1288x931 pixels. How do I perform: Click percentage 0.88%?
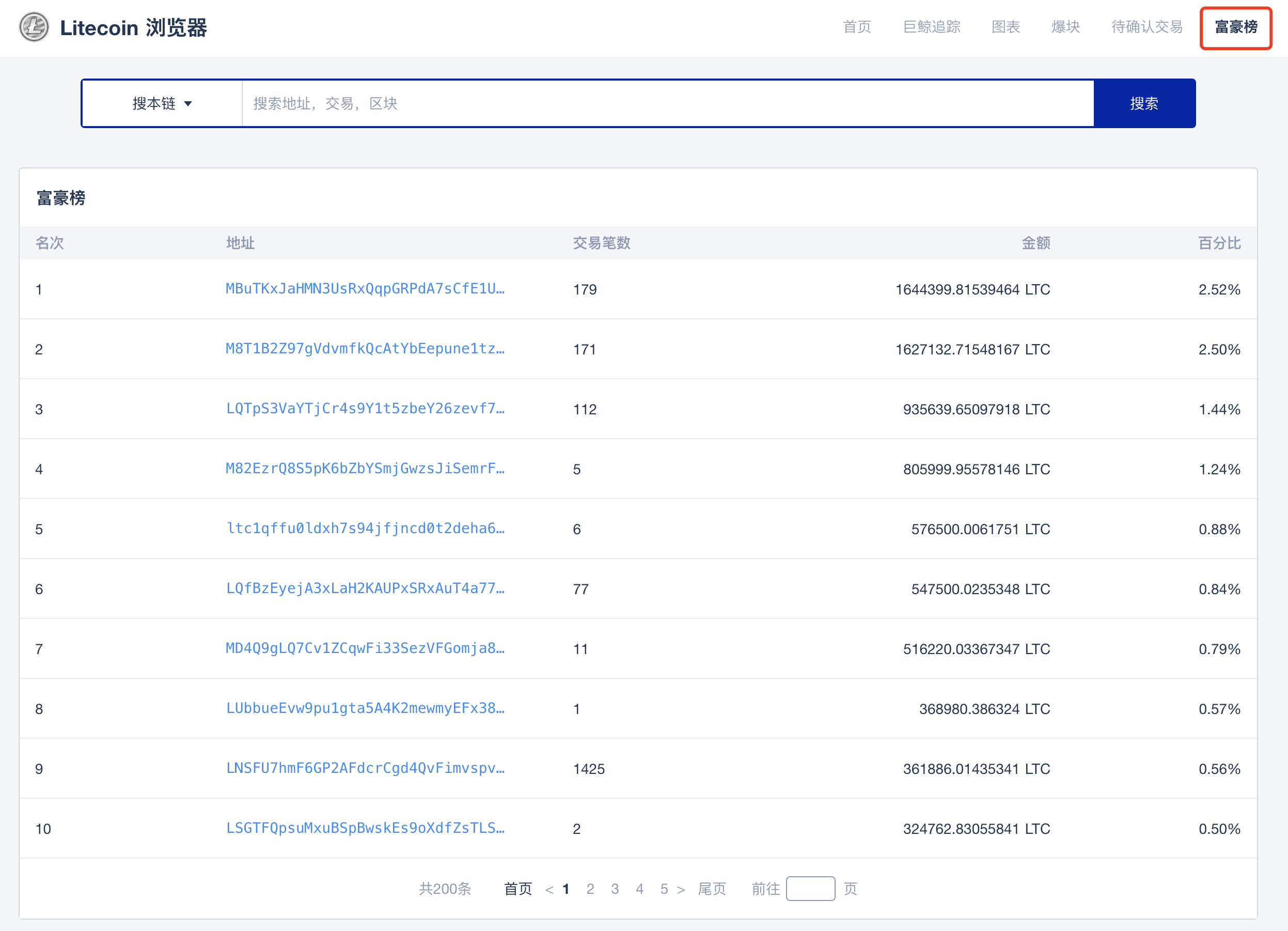[1219, 530]
